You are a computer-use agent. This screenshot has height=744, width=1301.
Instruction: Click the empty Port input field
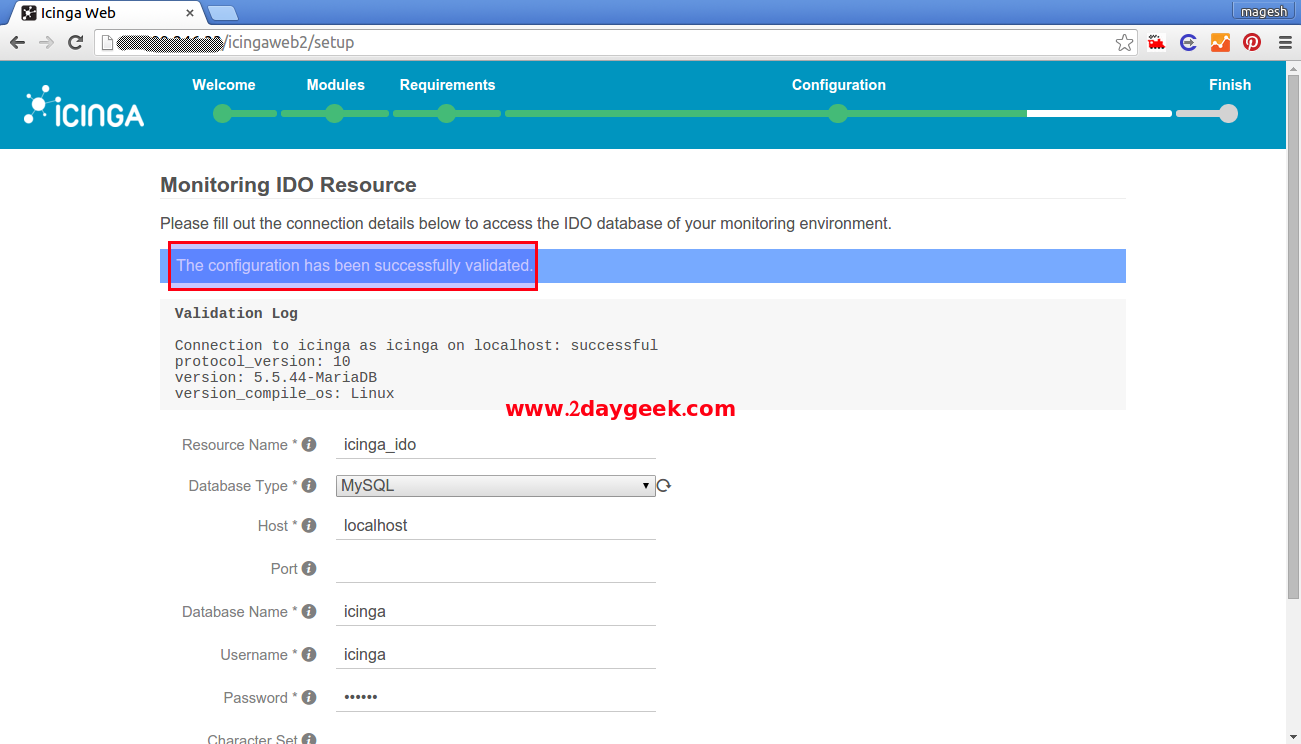496,568
